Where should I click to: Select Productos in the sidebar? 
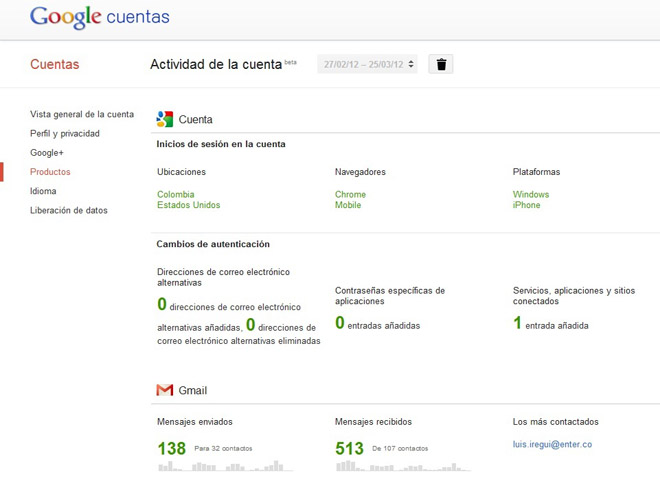tap(50, 172)
